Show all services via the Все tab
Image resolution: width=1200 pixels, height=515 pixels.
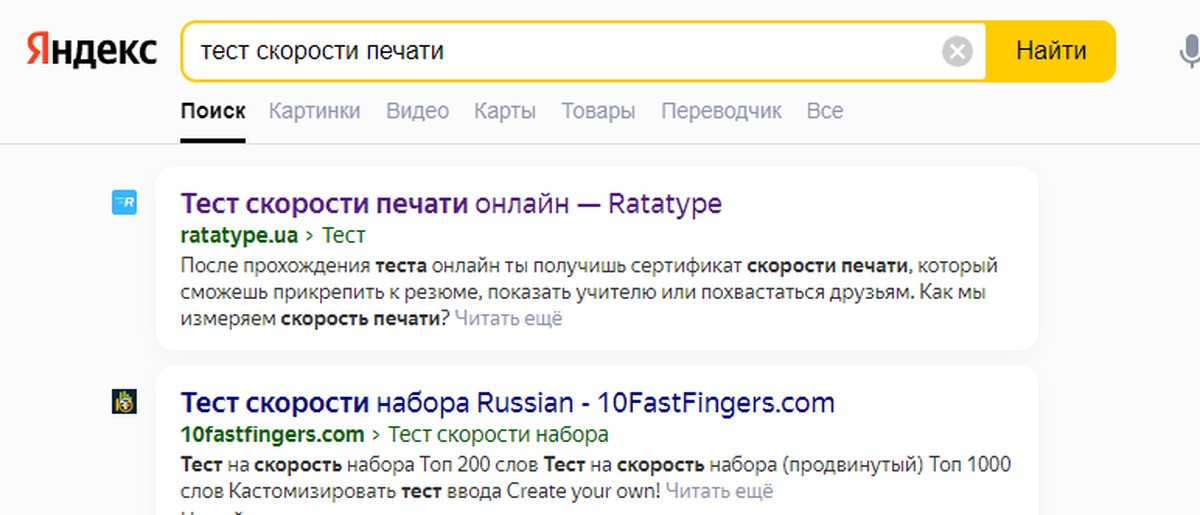(x=825, y=111)
